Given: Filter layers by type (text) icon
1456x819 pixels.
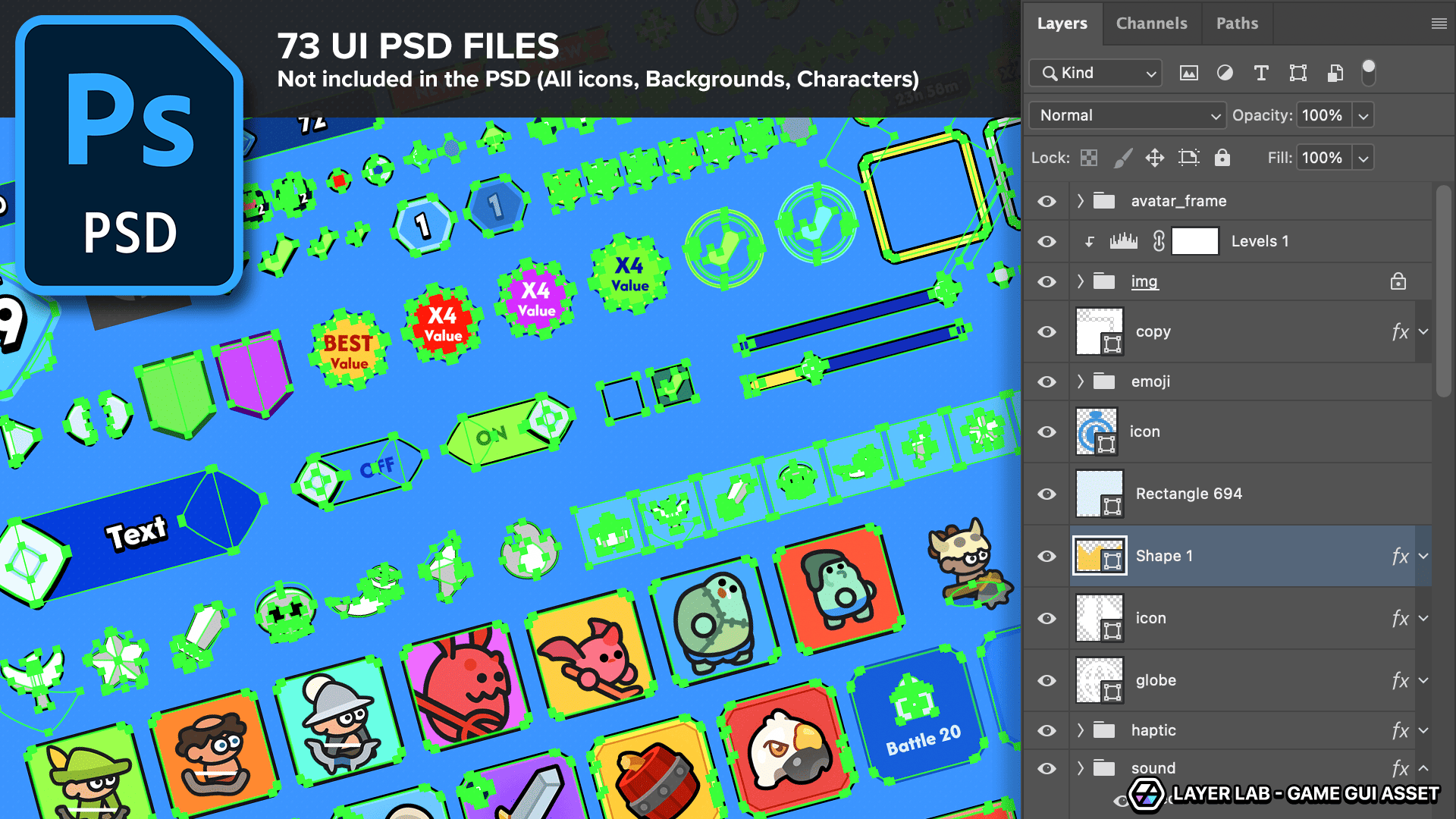Looking at the screenshot, I should 1261,73.
